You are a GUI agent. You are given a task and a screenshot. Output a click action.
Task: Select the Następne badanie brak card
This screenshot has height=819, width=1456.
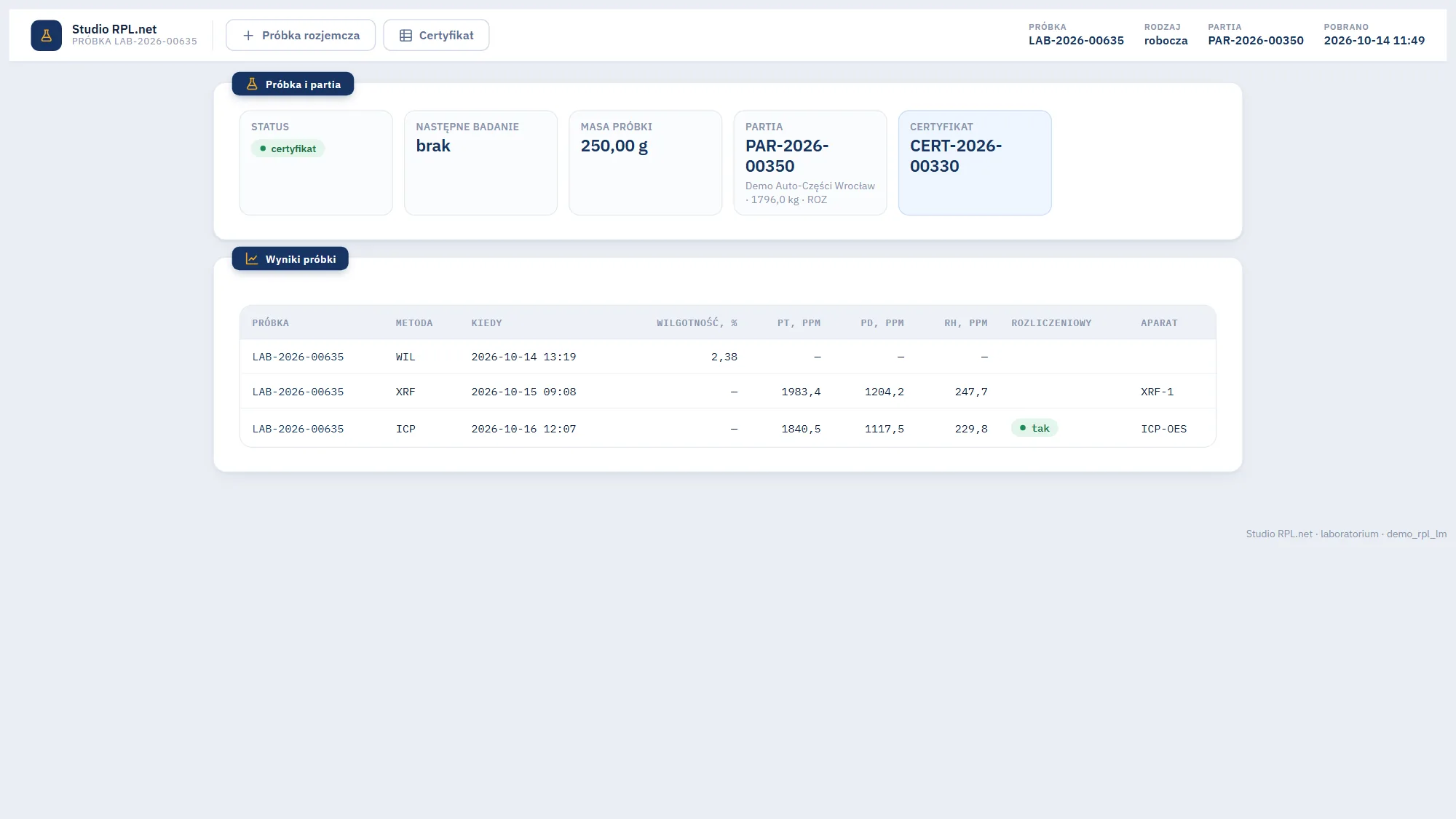[480, 162]
